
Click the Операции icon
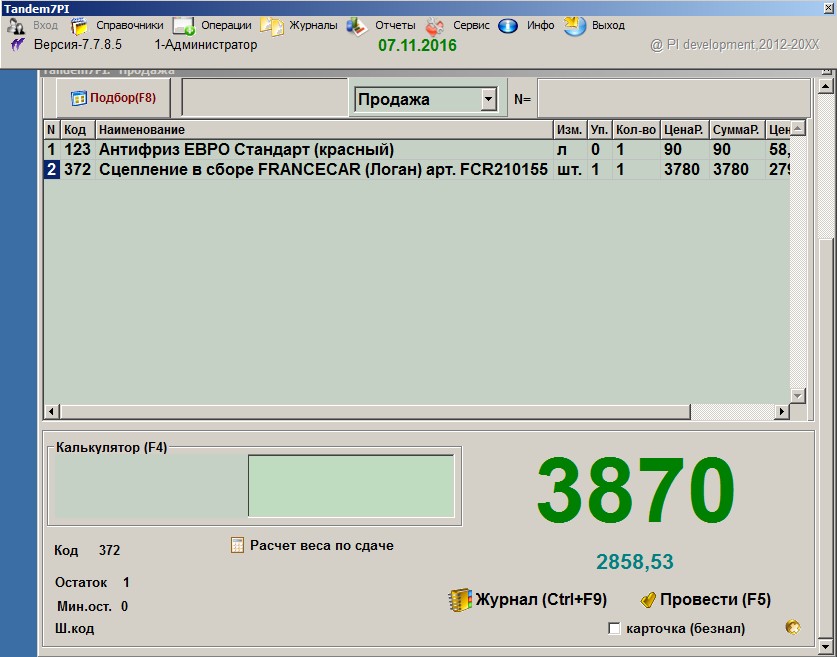pos(184,26)
